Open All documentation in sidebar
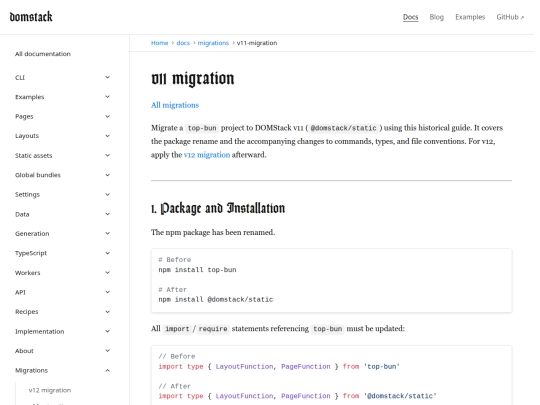Screen dimensions: 540x405 (x=43, y=54)
